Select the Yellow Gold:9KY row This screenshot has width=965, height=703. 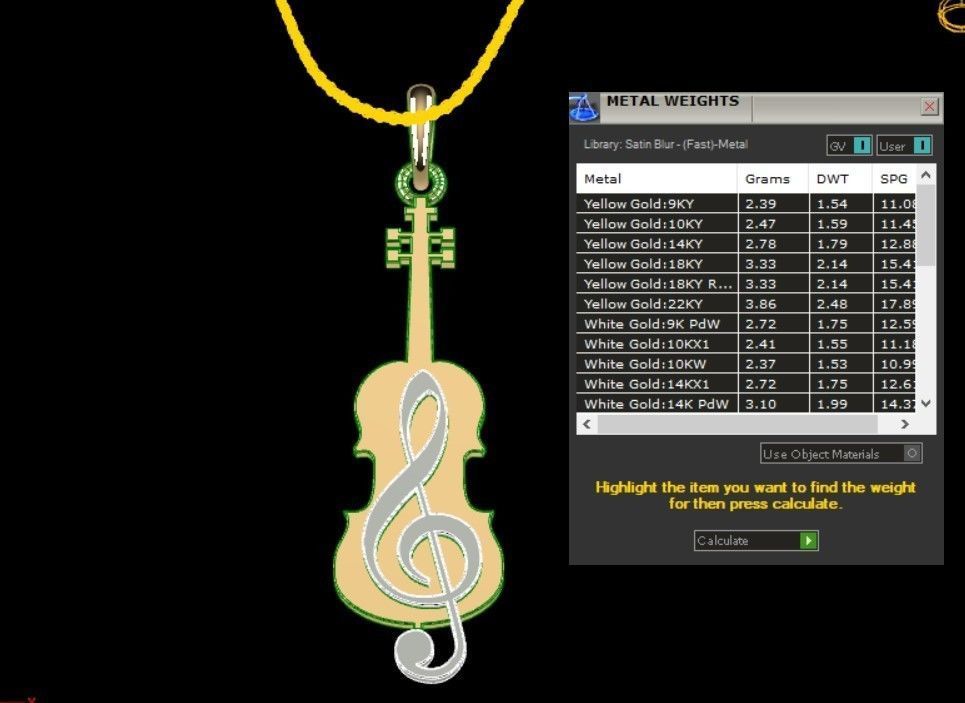(x=746, y=204)
